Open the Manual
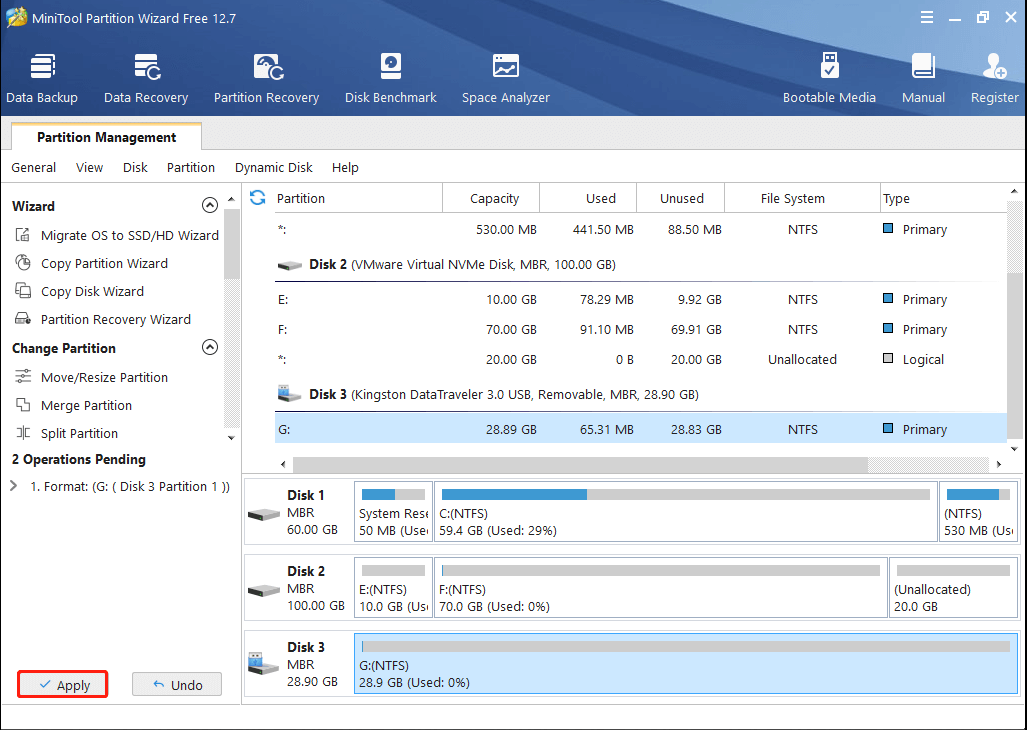Image resolution: width=1027 pixels, height=730 pixels. [x=923, y=79]
